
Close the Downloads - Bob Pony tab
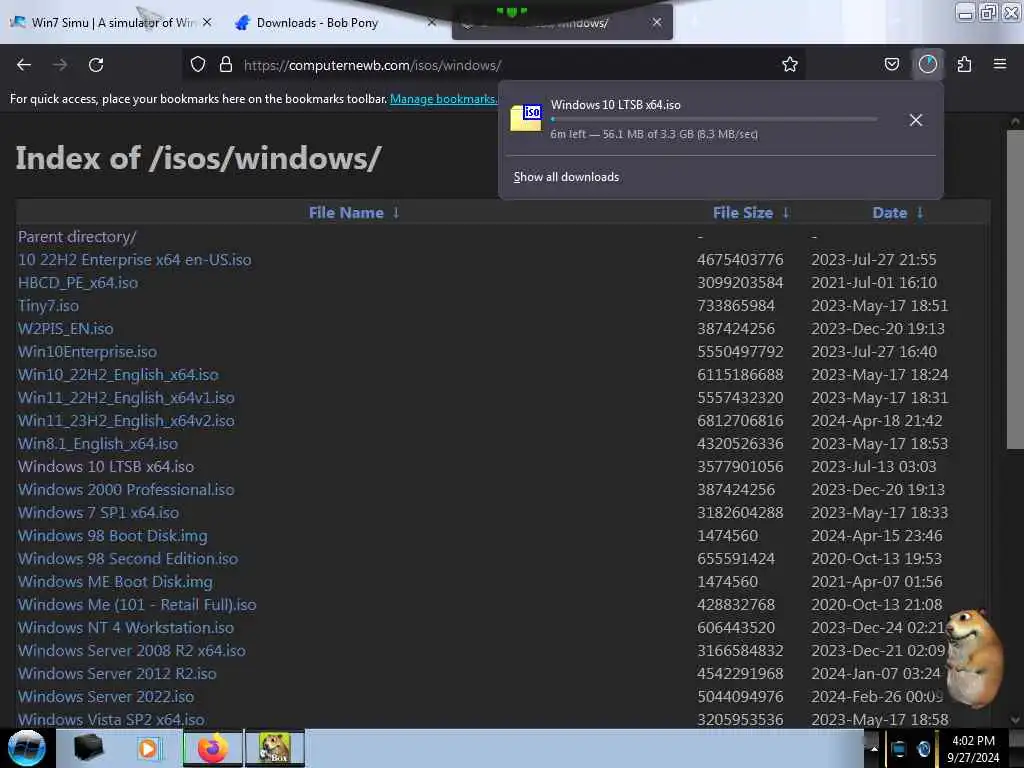(432, 22)
